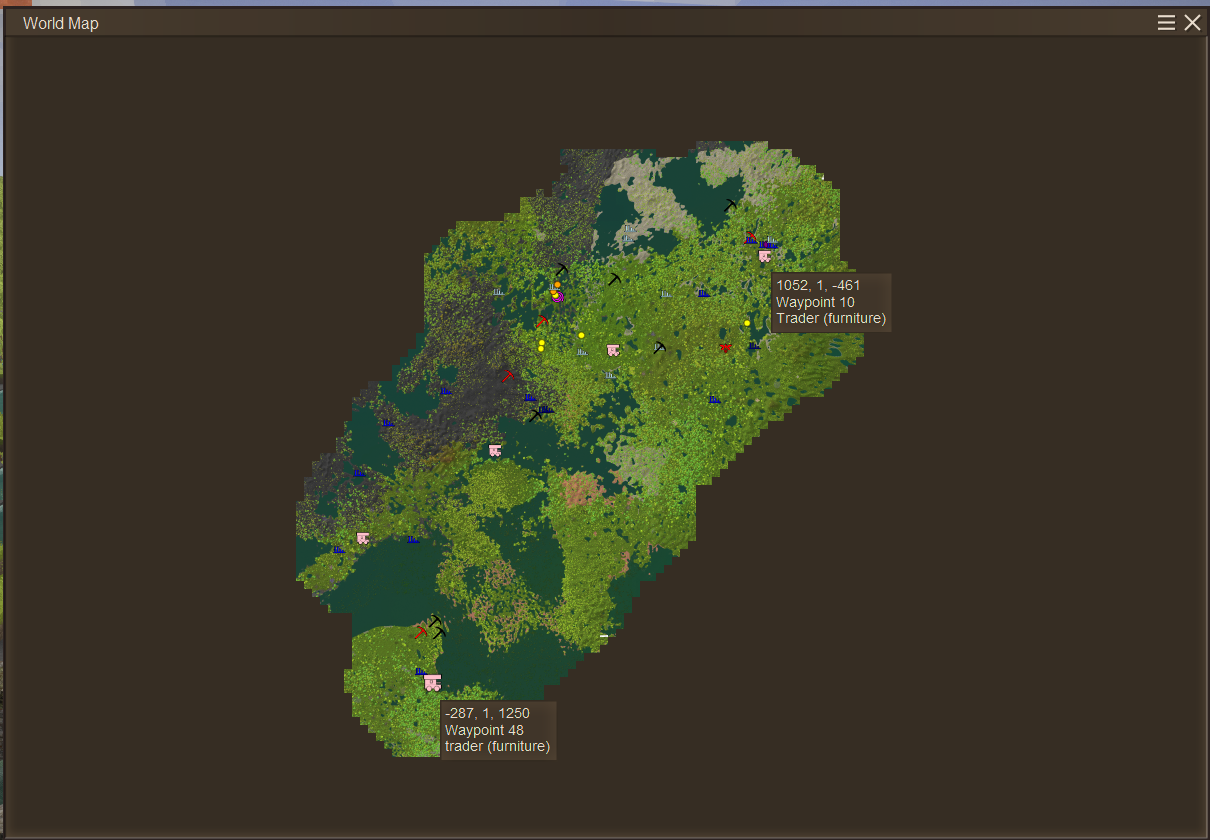Close the World Map window
Image resolution: width=1210 pixels, height=840 pixels.
coord(1192,23)
